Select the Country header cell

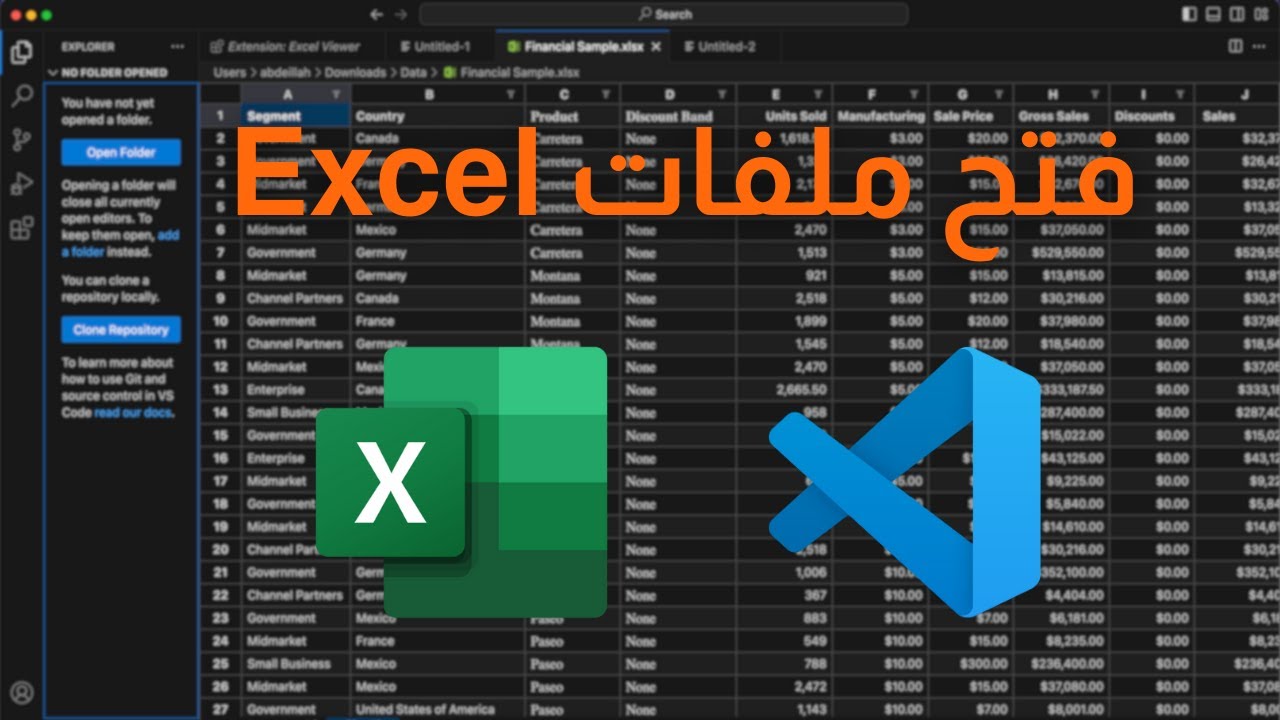tap(437, 116)
